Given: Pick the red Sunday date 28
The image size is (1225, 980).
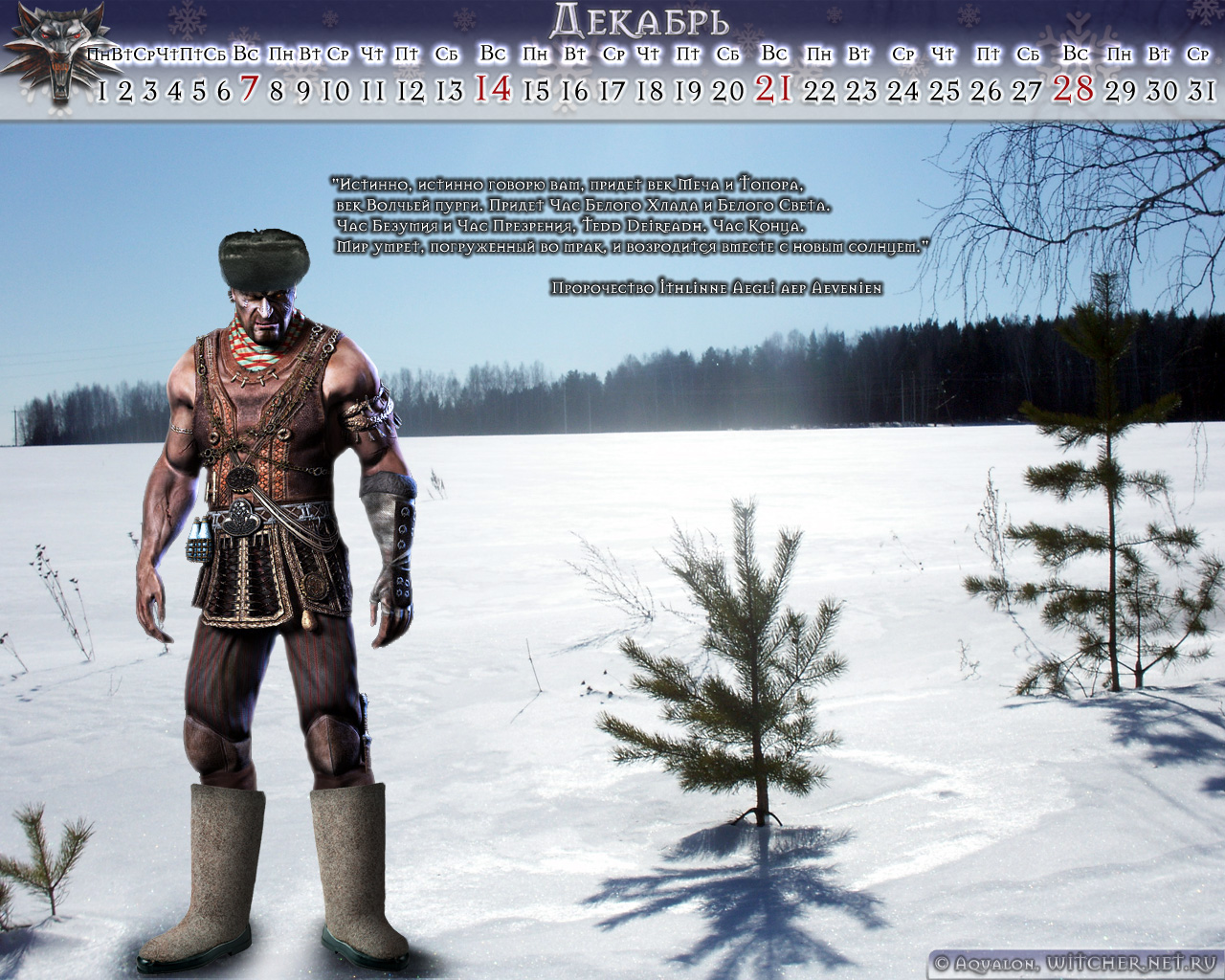Looking at the screenshot, I should click(1073, 89).
